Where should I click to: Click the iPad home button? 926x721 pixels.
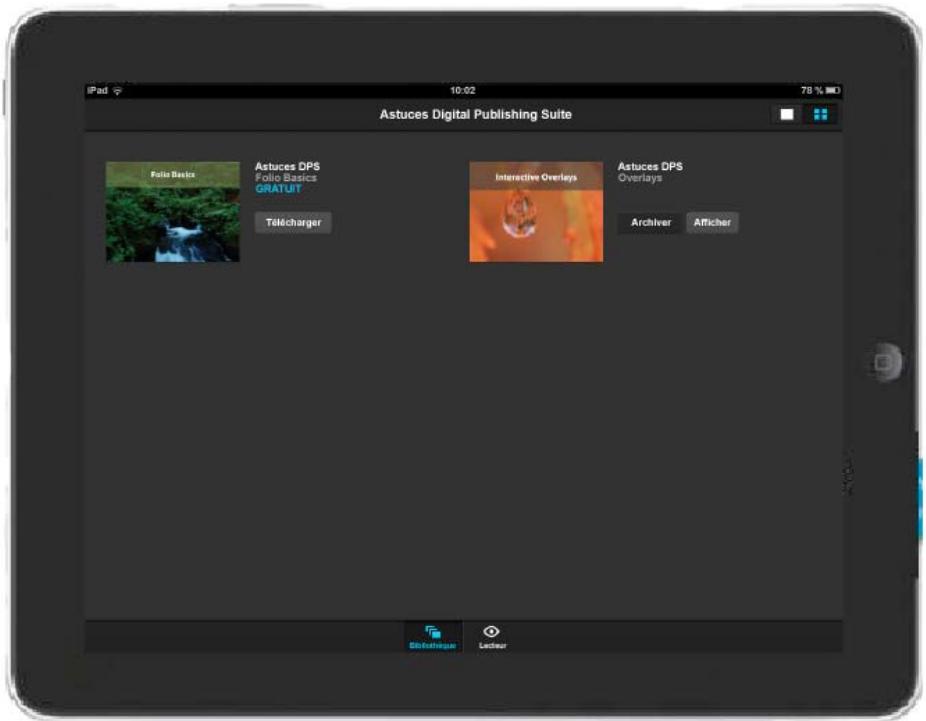click(x=883, y=363)
